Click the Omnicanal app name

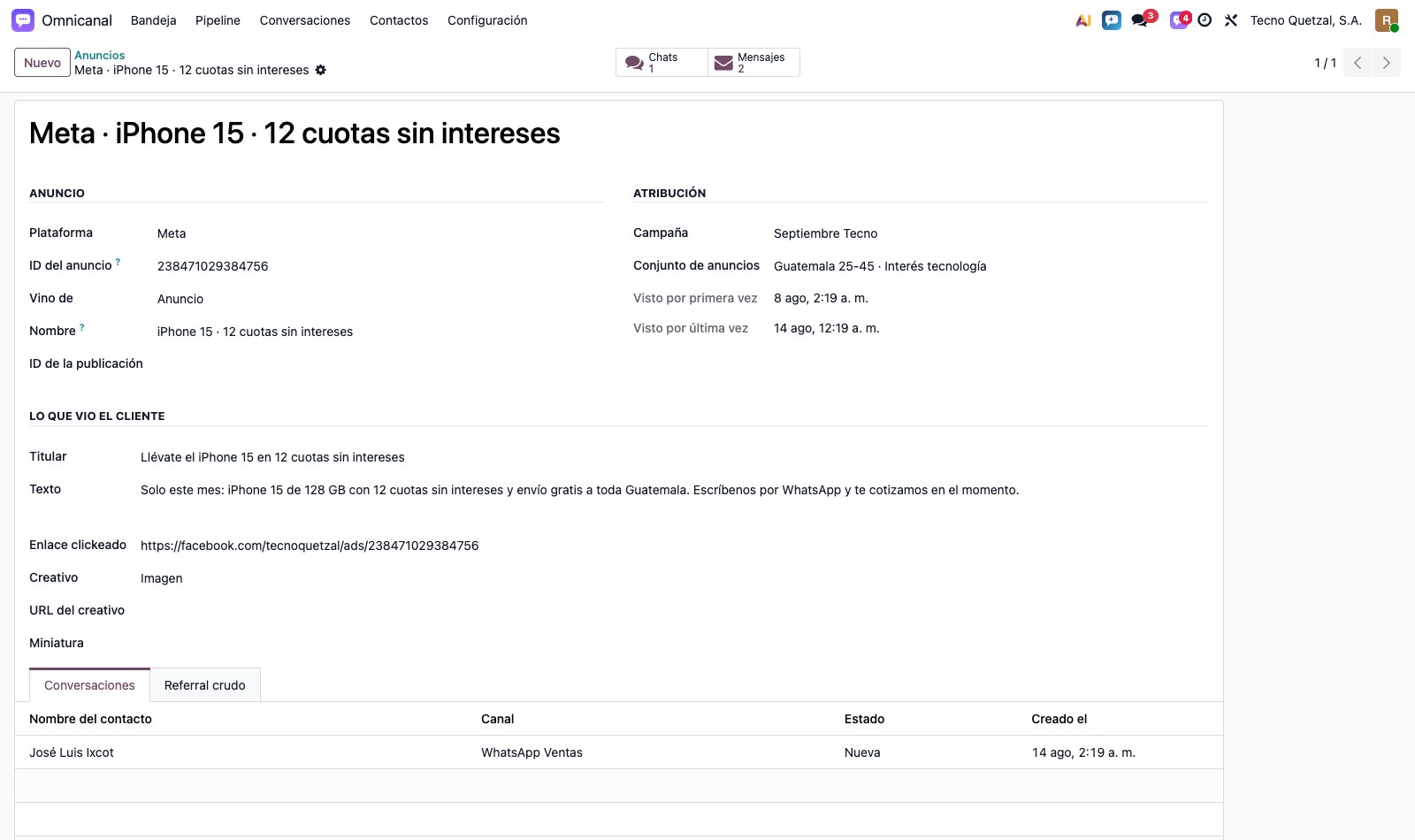coord(77,20)
